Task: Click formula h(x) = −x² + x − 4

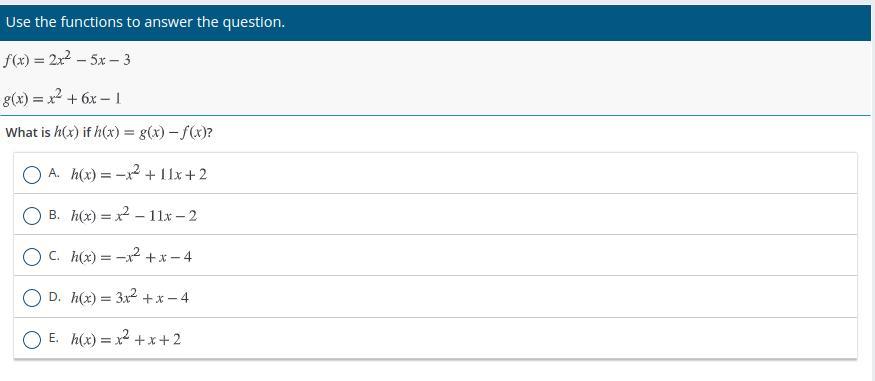Action: (131, 256)
